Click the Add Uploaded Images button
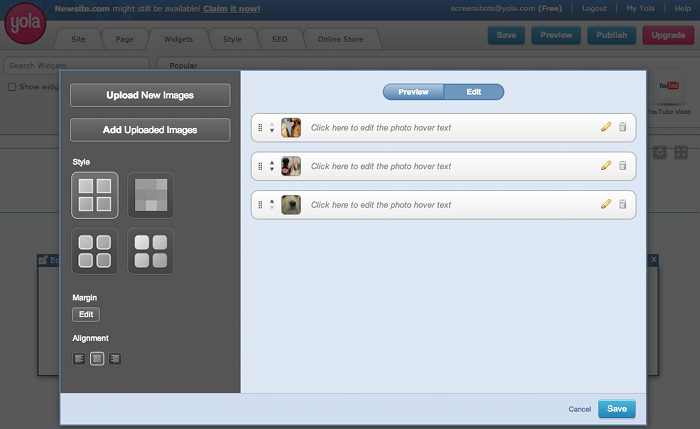This screenshot has width=700, height=429. point(150,130)
